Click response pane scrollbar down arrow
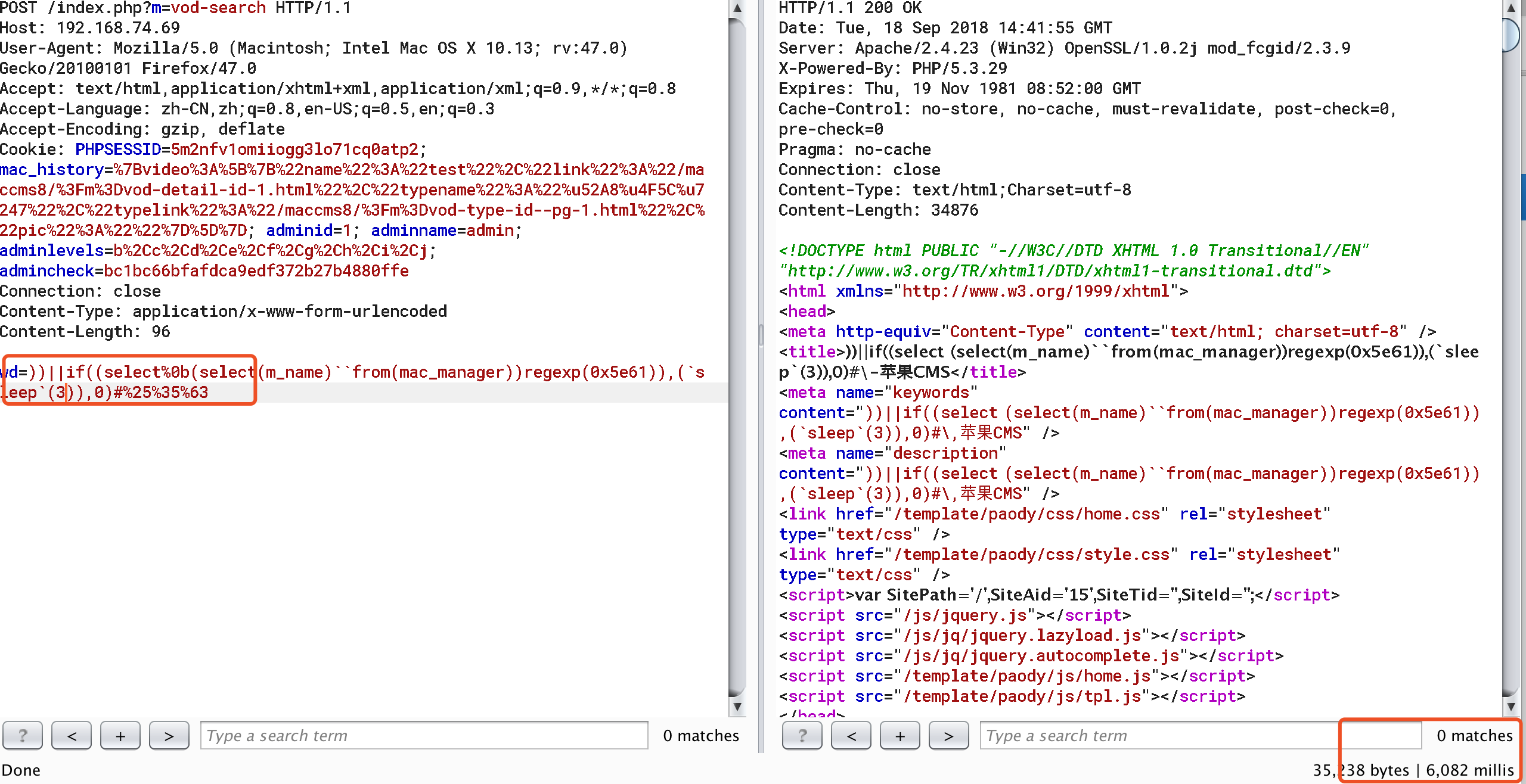This screenshot has width=1526, height=784. tap(1511, 707)
